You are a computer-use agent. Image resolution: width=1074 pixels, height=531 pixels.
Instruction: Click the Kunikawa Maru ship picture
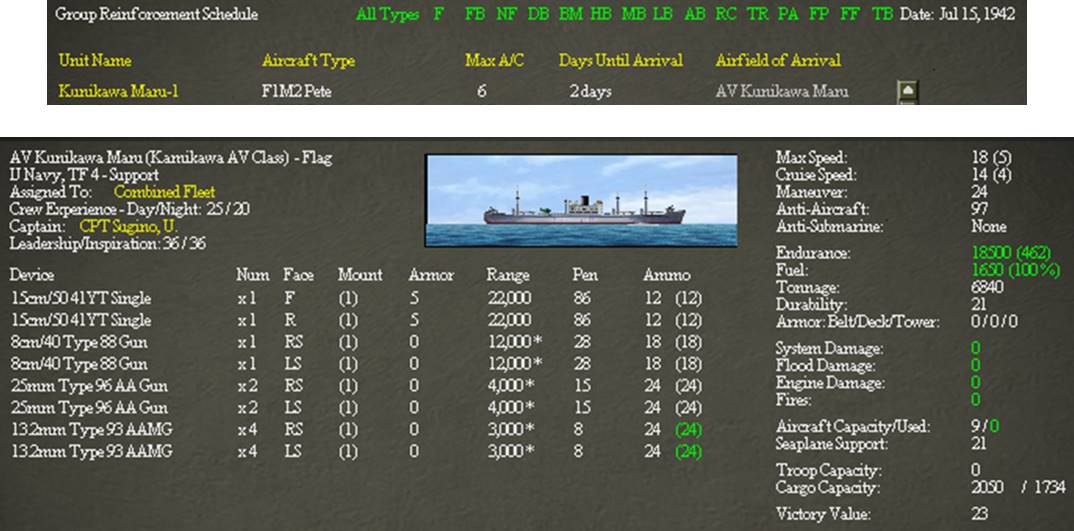click(582, 200)
